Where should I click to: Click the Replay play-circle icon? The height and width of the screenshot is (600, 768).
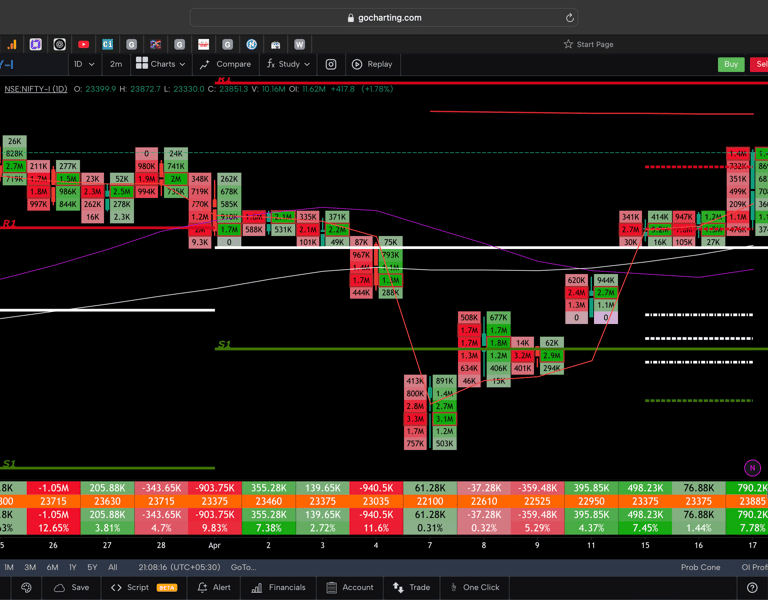(357, 64)
